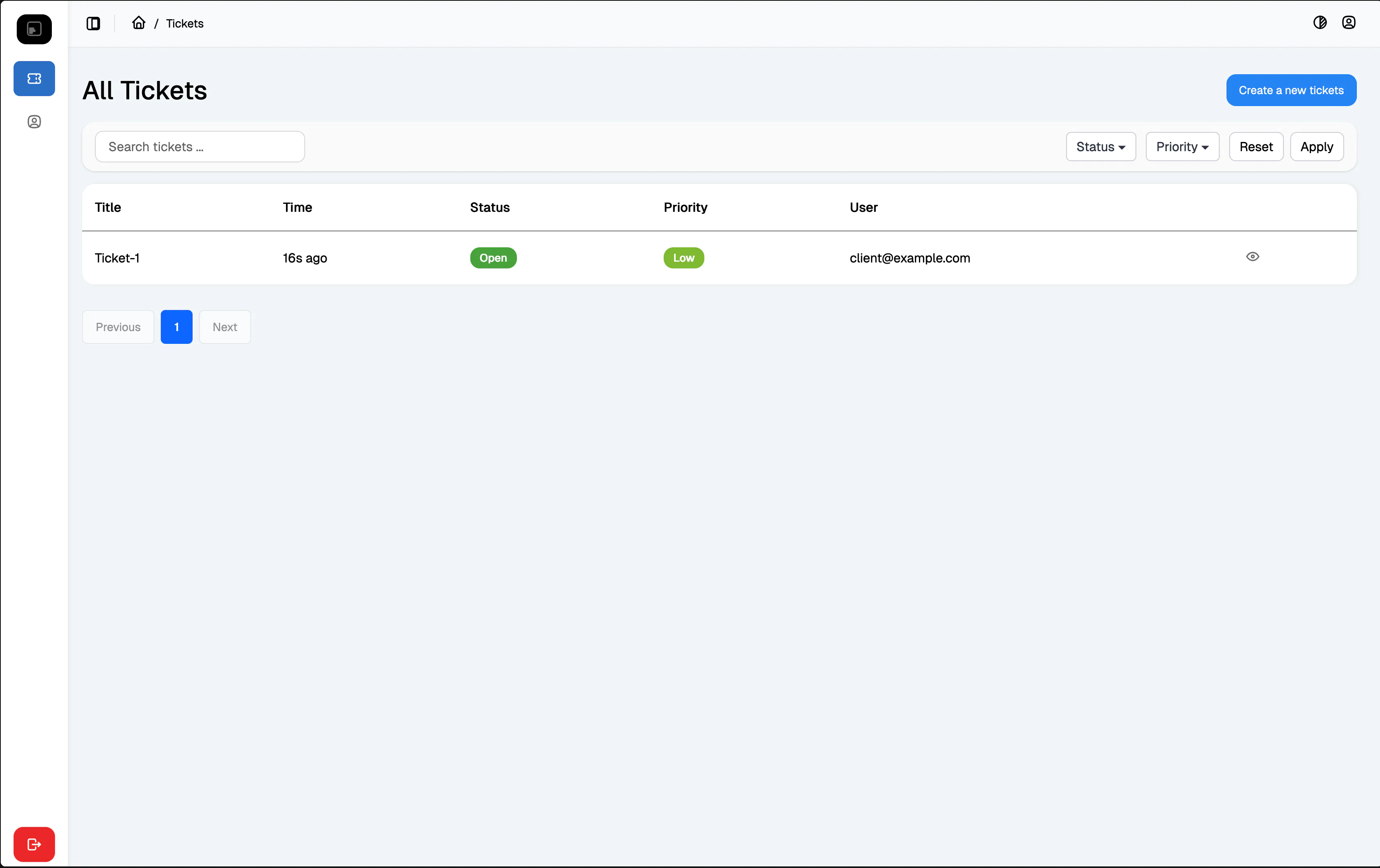Expand the Priority filter dropdown

pyautogui.click(x=1182, y=147)
